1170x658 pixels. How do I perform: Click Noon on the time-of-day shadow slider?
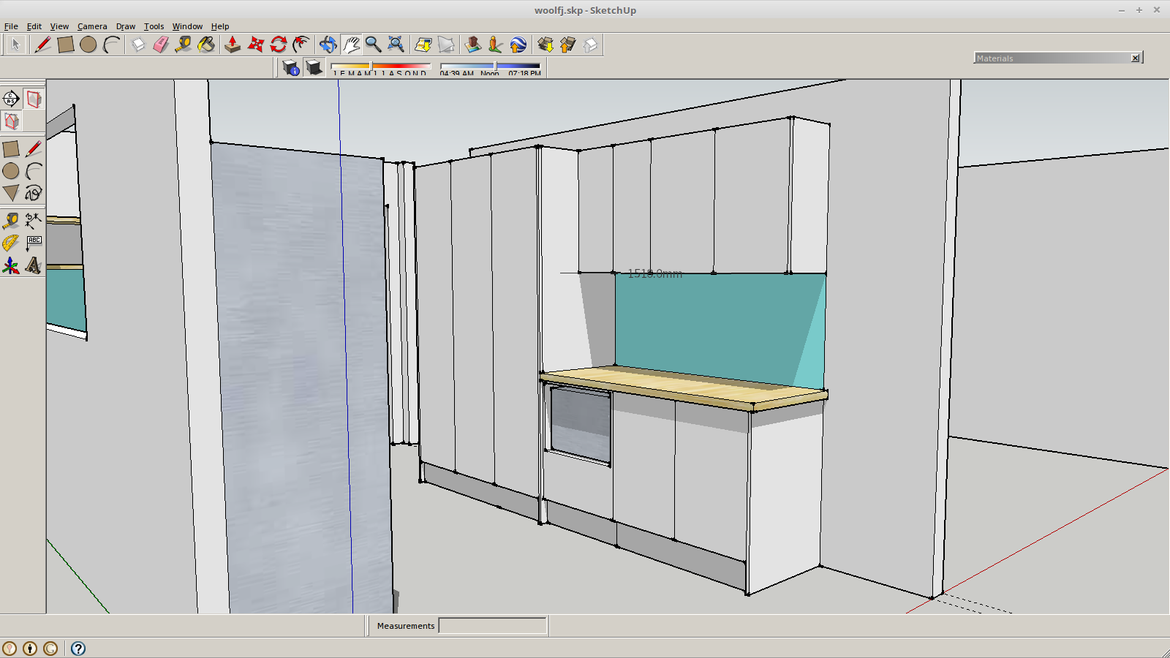pos(494,68)
